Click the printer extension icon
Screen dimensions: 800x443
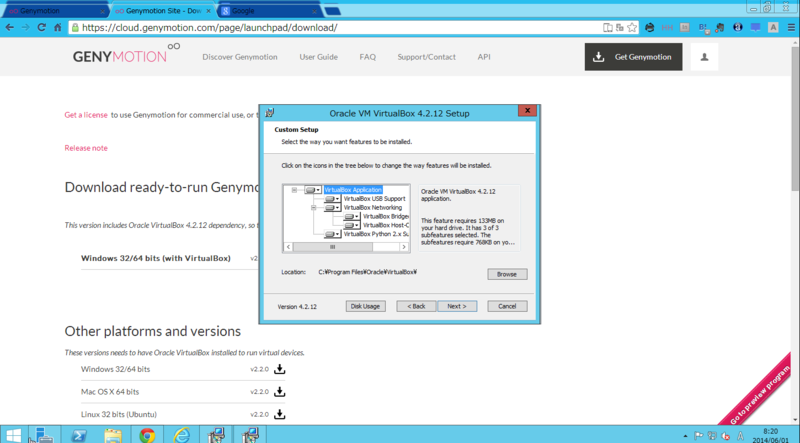click(x=649, y=28)
